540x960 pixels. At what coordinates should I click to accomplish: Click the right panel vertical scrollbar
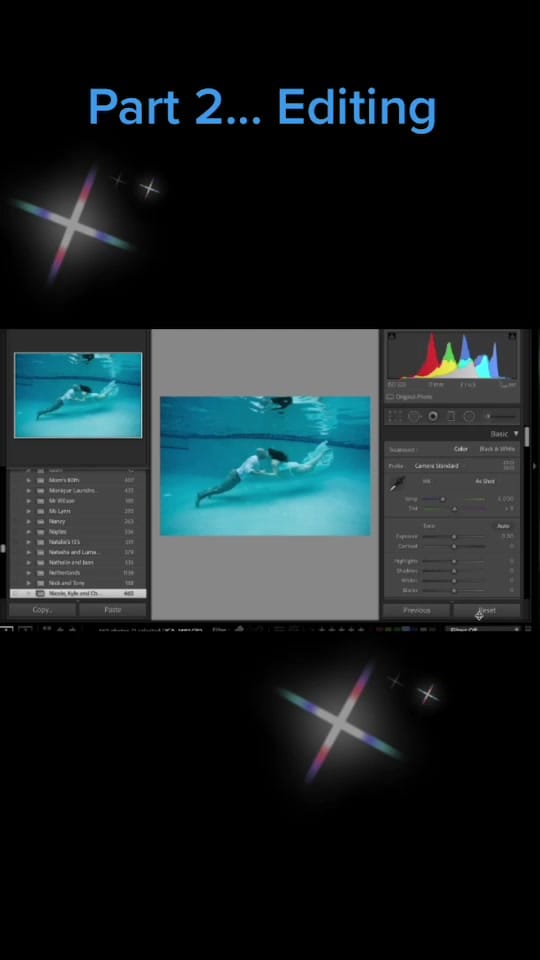[527, 437]
